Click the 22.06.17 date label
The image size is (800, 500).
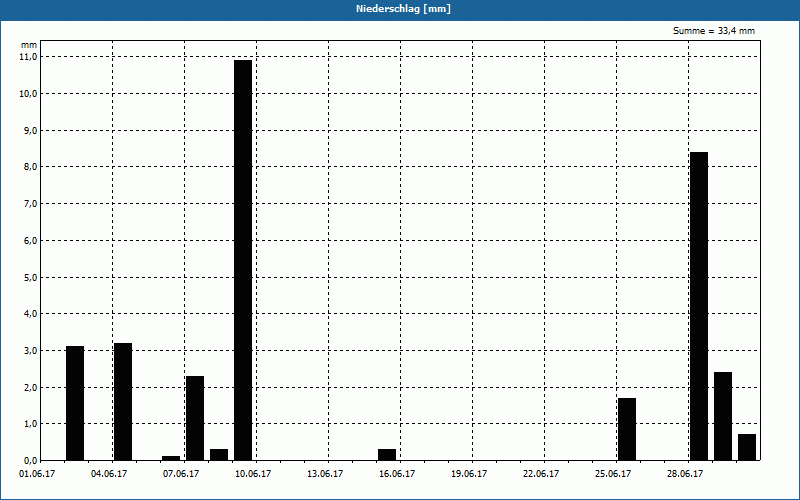pos(541,474)
